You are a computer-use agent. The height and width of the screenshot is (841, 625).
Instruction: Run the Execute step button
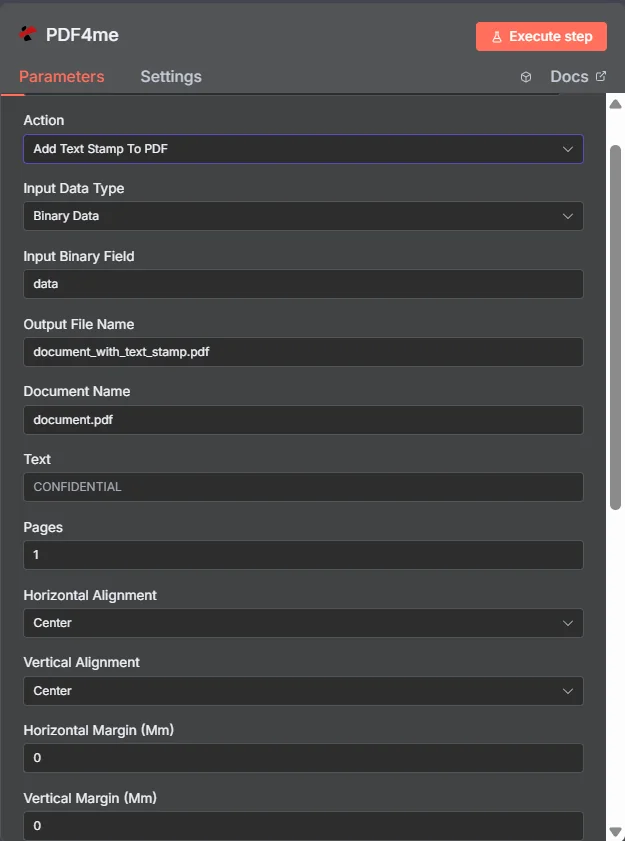[x=541, y=36]
